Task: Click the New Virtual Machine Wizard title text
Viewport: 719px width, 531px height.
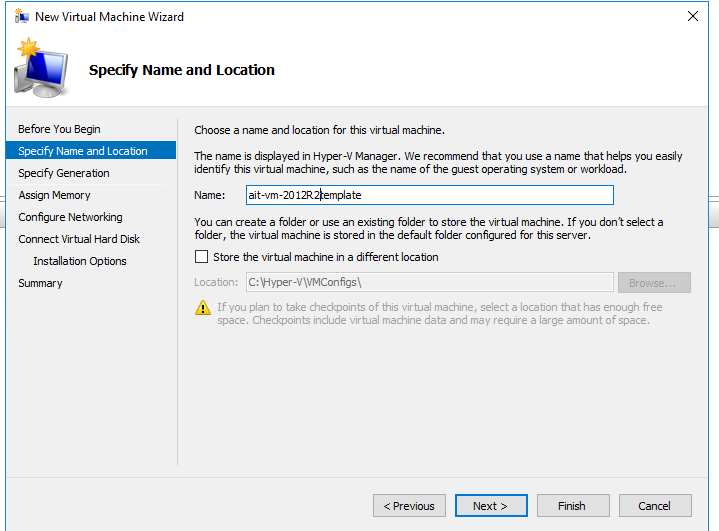Action: 109,17
